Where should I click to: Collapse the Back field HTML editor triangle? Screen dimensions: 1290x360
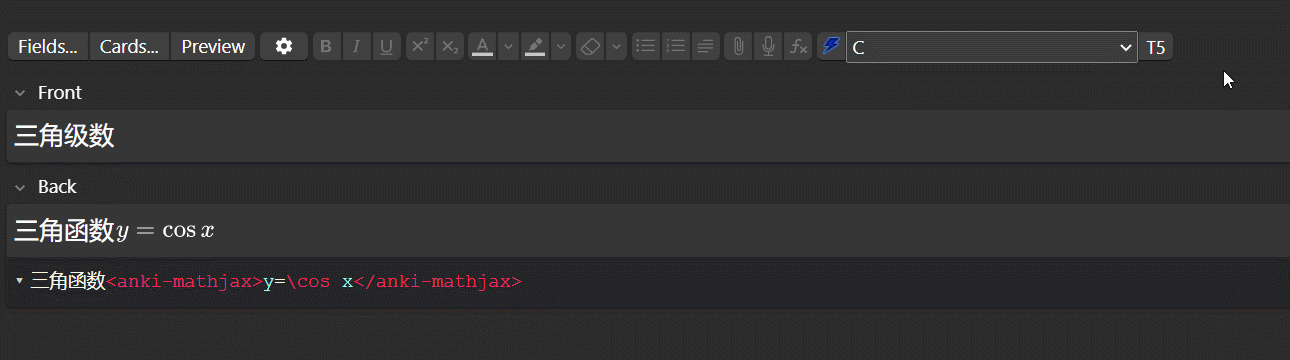19,281
